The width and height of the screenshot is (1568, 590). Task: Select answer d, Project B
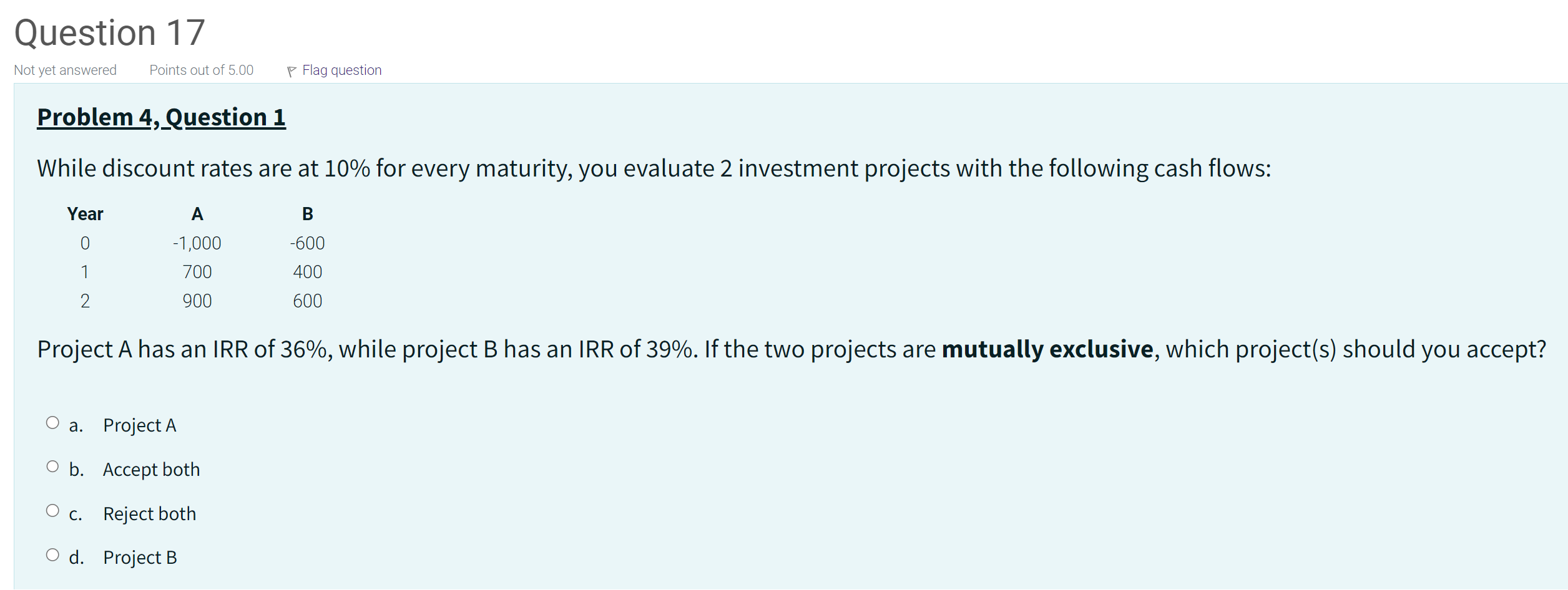pos(52,554)
